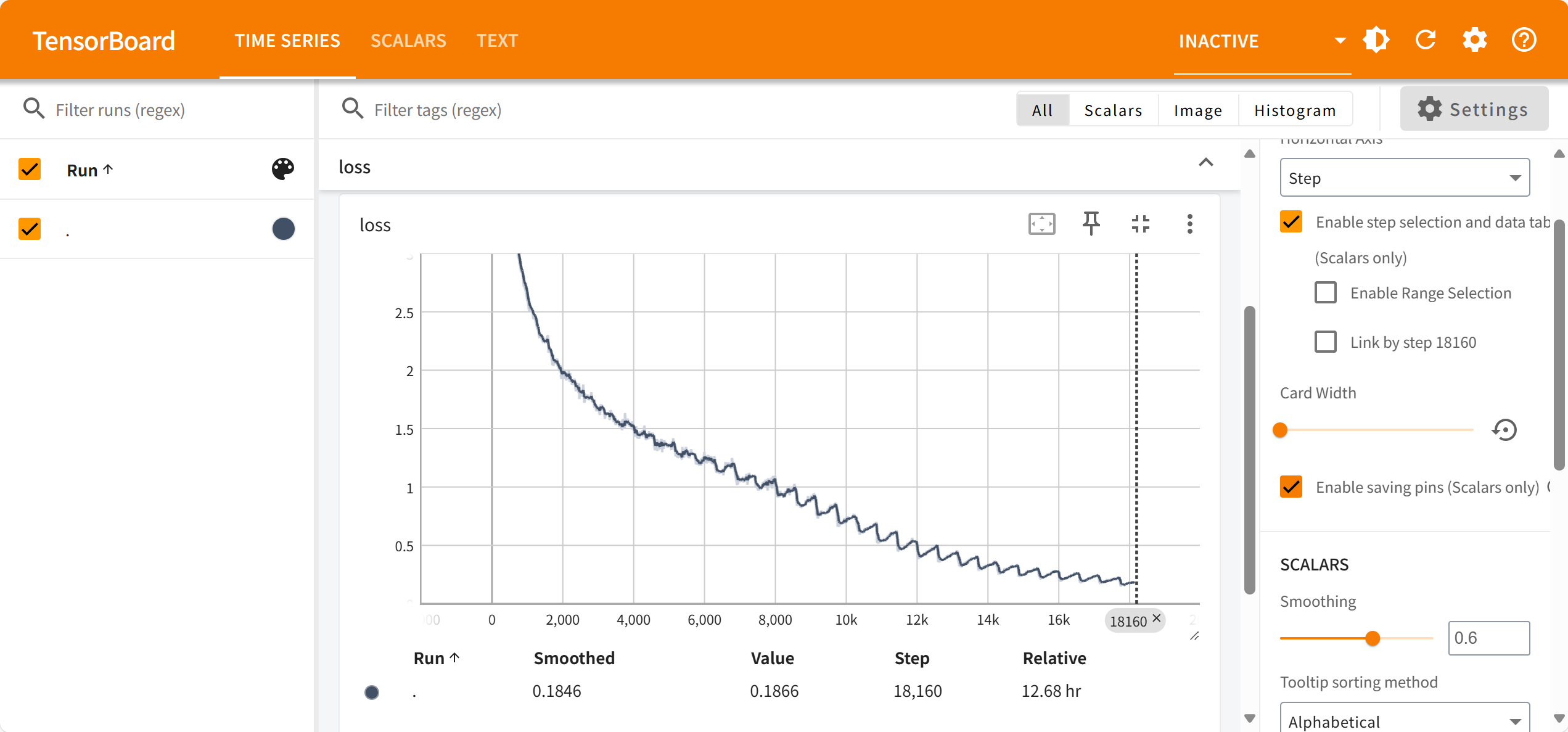Open the help question mark icon
This screenshot has height=732, width=1568.
tap(1524, 41)
